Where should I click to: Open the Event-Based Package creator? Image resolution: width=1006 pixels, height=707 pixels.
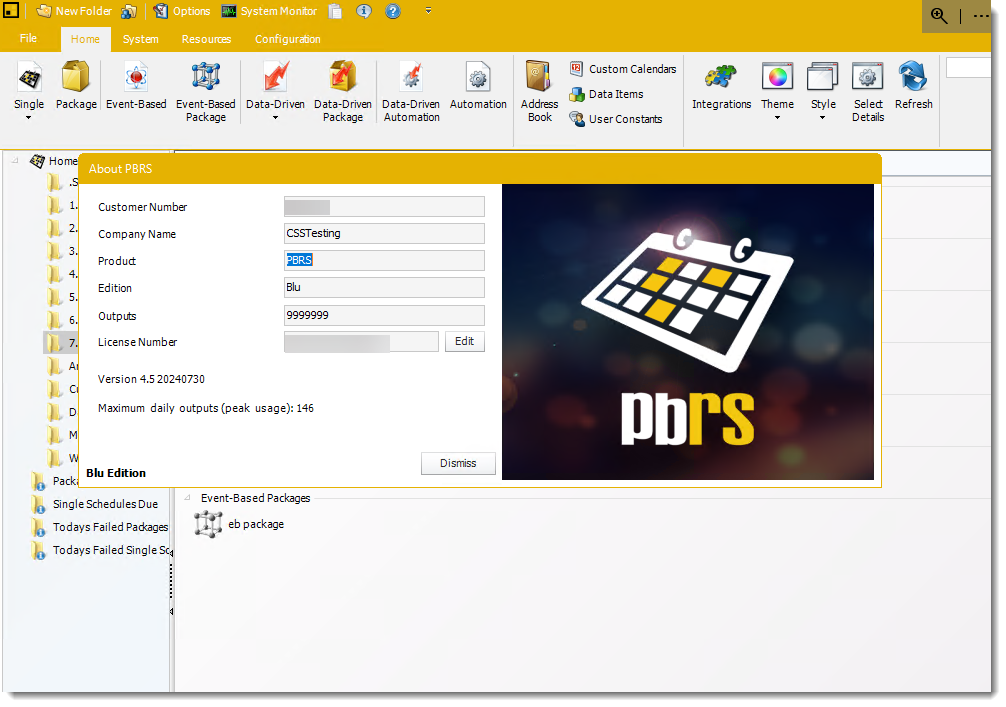(x=205, y=90)
